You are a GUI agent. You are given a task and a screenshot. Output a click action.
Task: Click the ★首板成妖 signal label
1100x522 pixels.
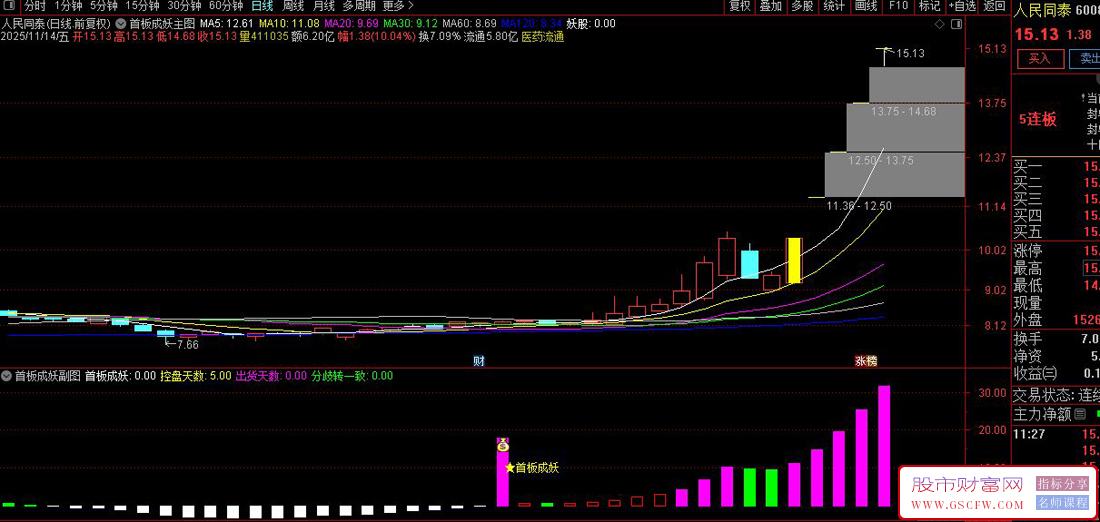coord(532,468)
